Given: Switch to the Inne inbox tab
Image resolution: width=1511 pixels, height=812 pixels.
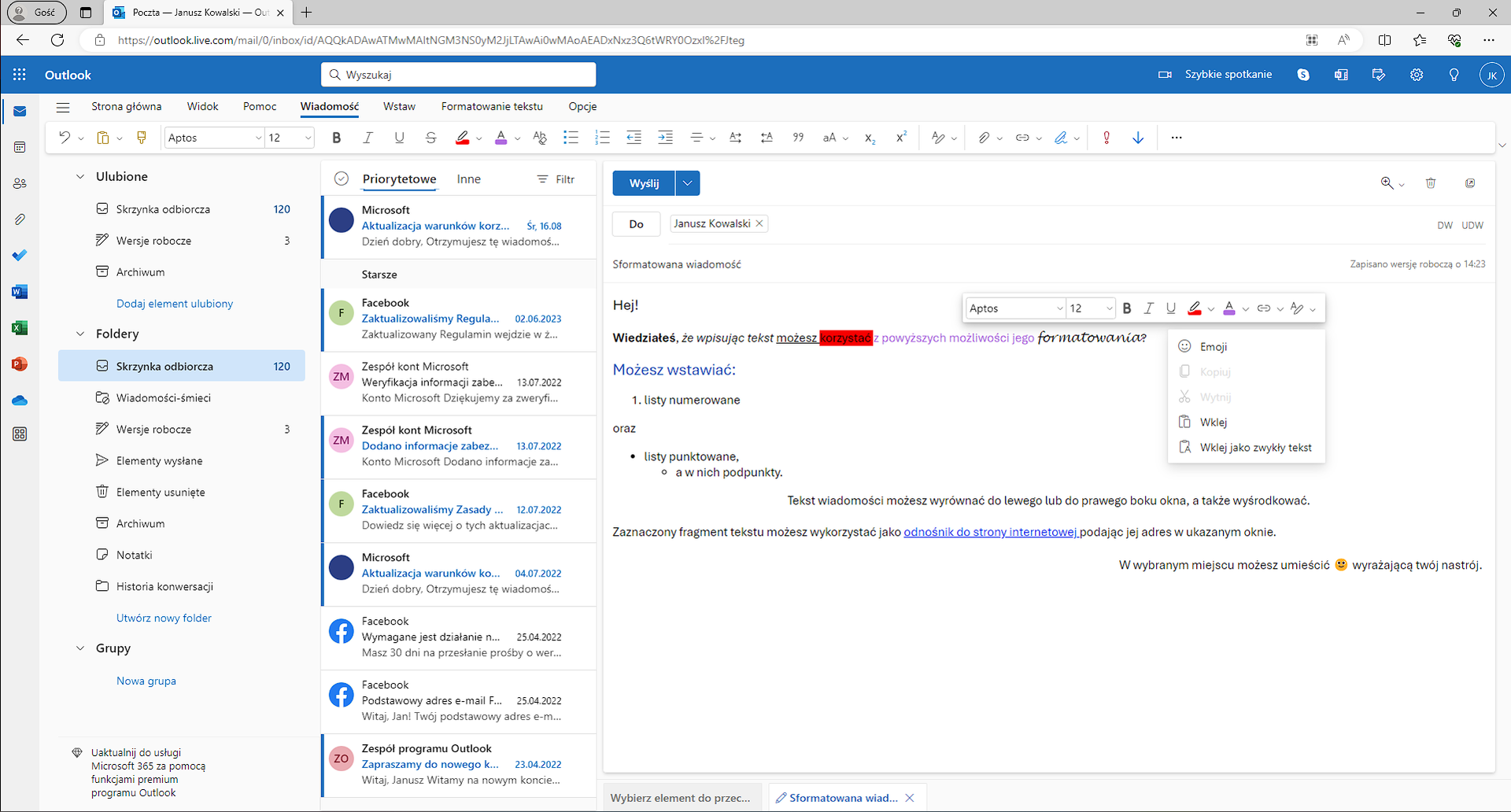Looking at the screenshot, I should (468, 179).
